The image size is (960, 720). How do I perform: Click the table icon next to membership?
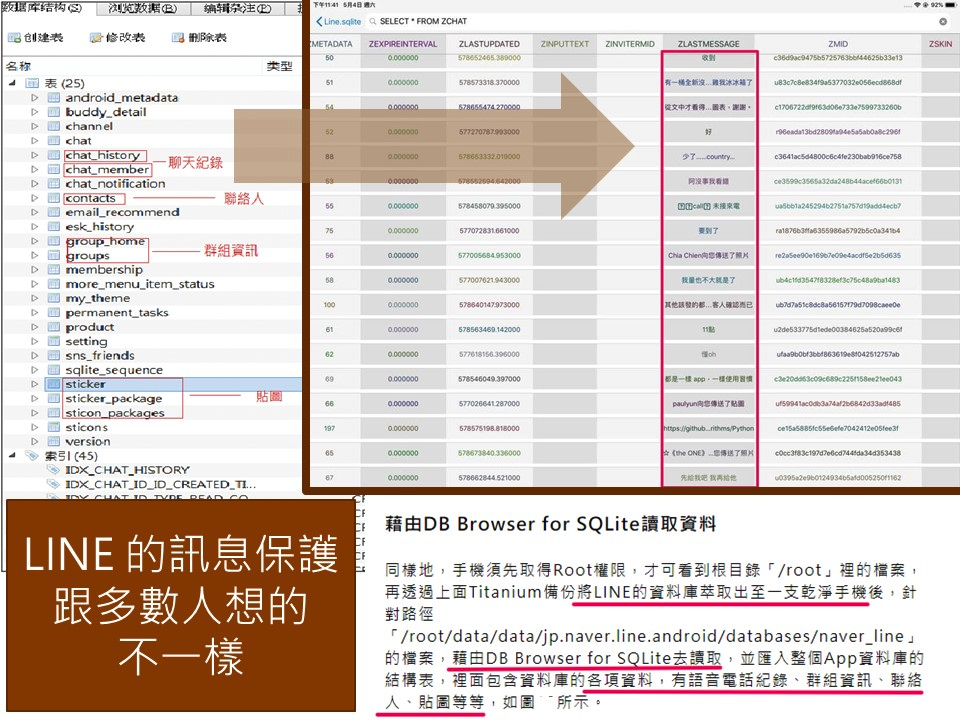[x=54, y=269]
